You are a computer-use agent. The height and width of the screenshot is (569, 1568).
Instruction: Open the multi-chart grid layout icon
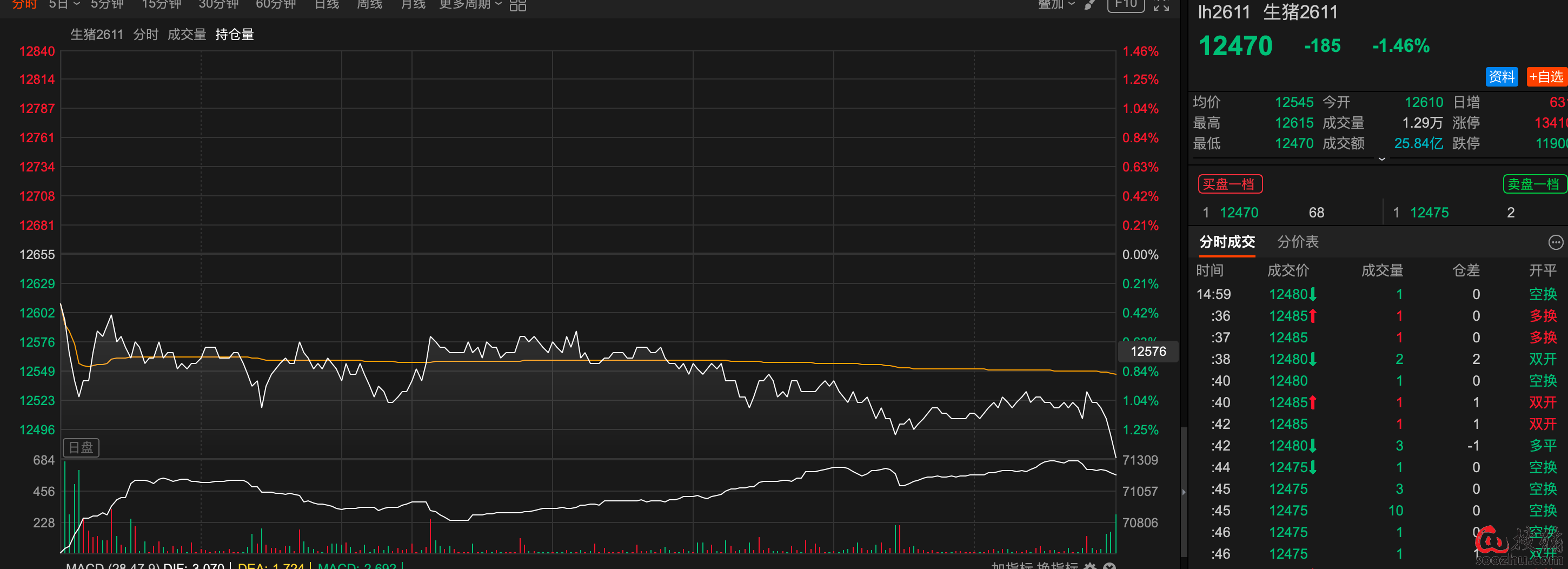tap(517, 5)
